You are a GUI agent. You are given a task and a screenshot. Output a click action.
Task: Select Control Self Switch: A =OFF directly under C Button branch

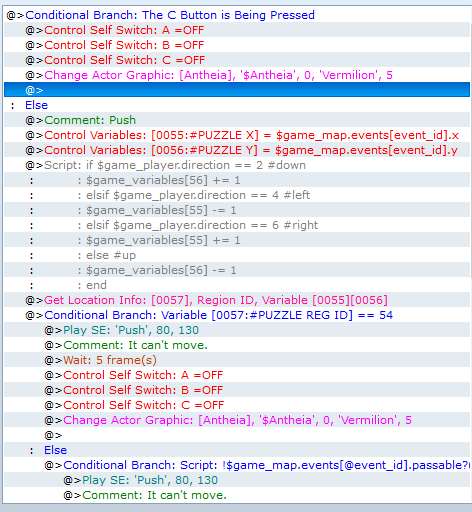tap(237, 30)
